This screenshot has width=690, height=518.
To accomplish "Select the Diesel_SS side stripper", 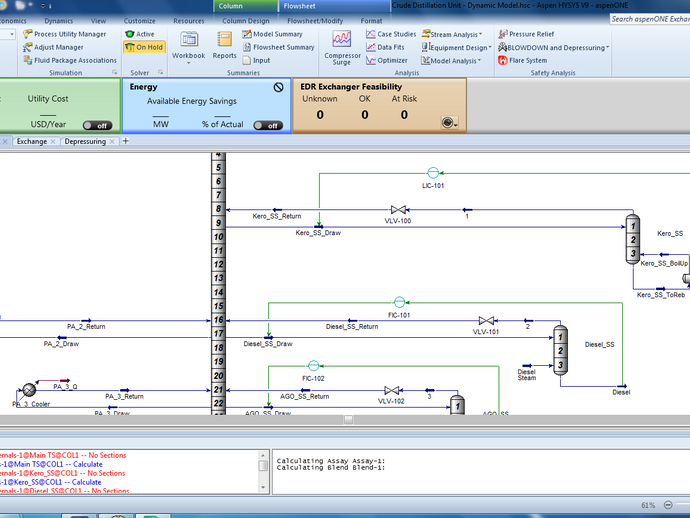I will 560,350.
